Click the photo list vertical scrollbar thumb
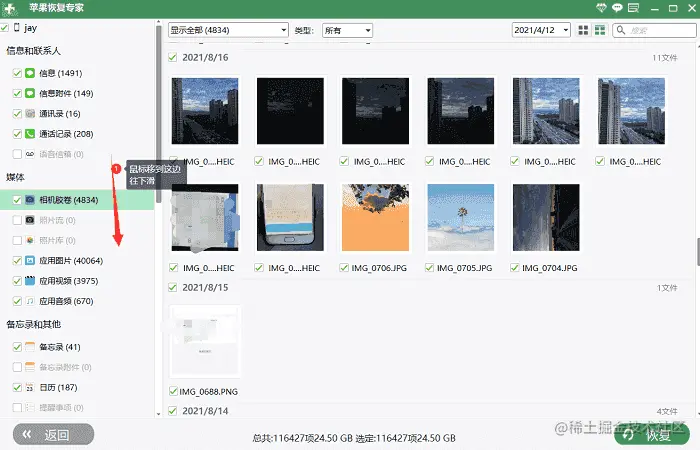 [x=698, y=252]
